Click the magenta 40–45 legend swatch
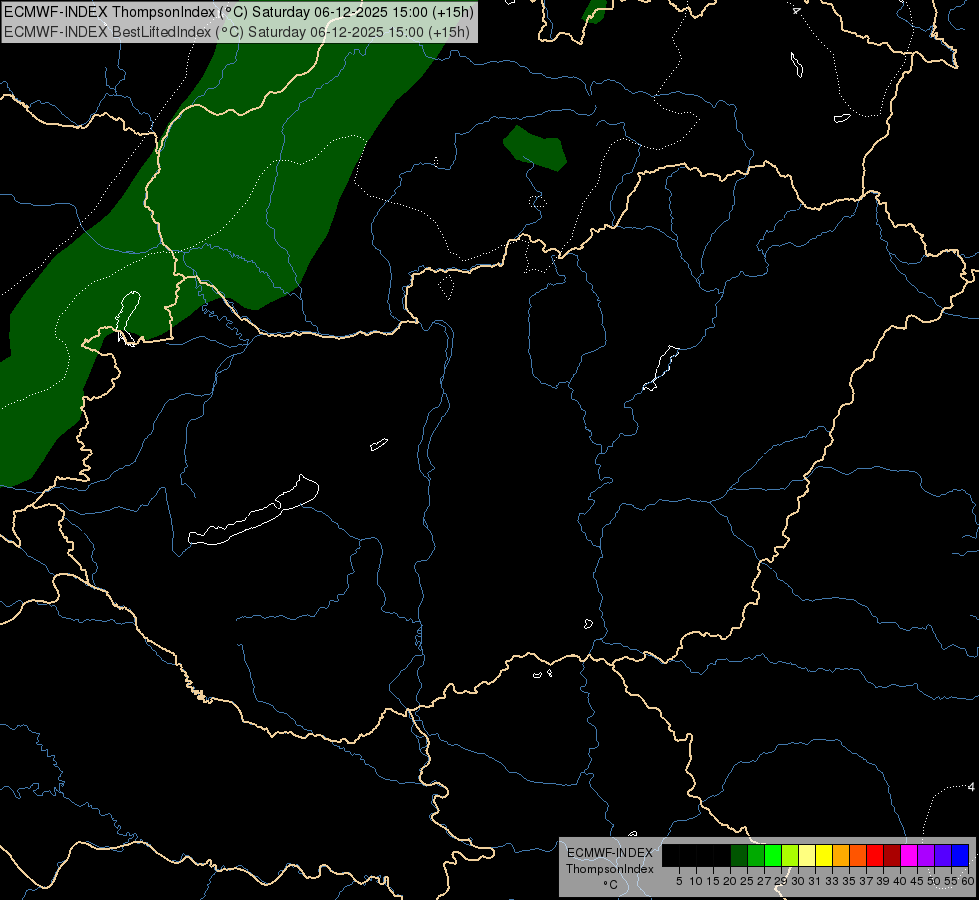This screenshot has height=900, width=979. [909, 855]
